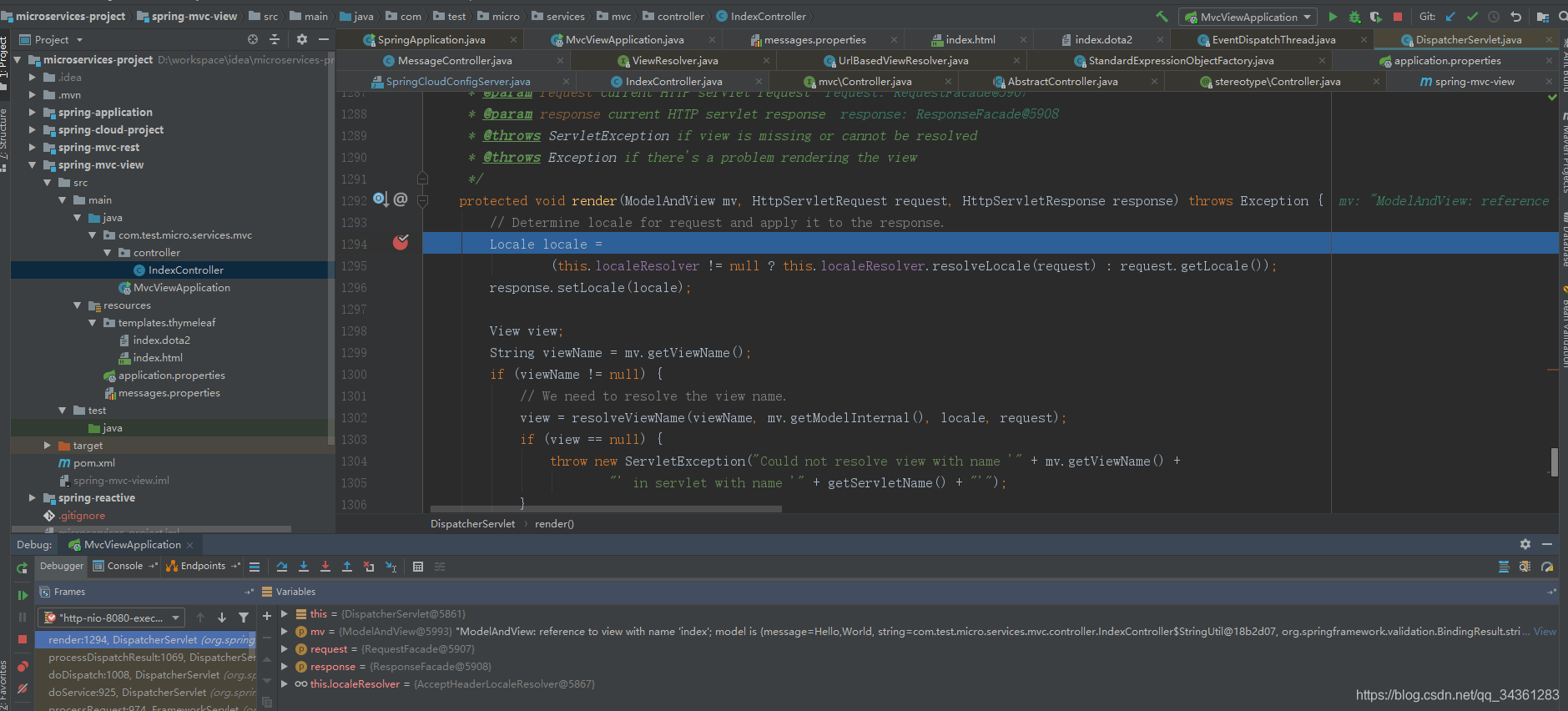Click Step Over debugger icon
1568x711 pixels.
pyautogui.click(x=282, y=567)
